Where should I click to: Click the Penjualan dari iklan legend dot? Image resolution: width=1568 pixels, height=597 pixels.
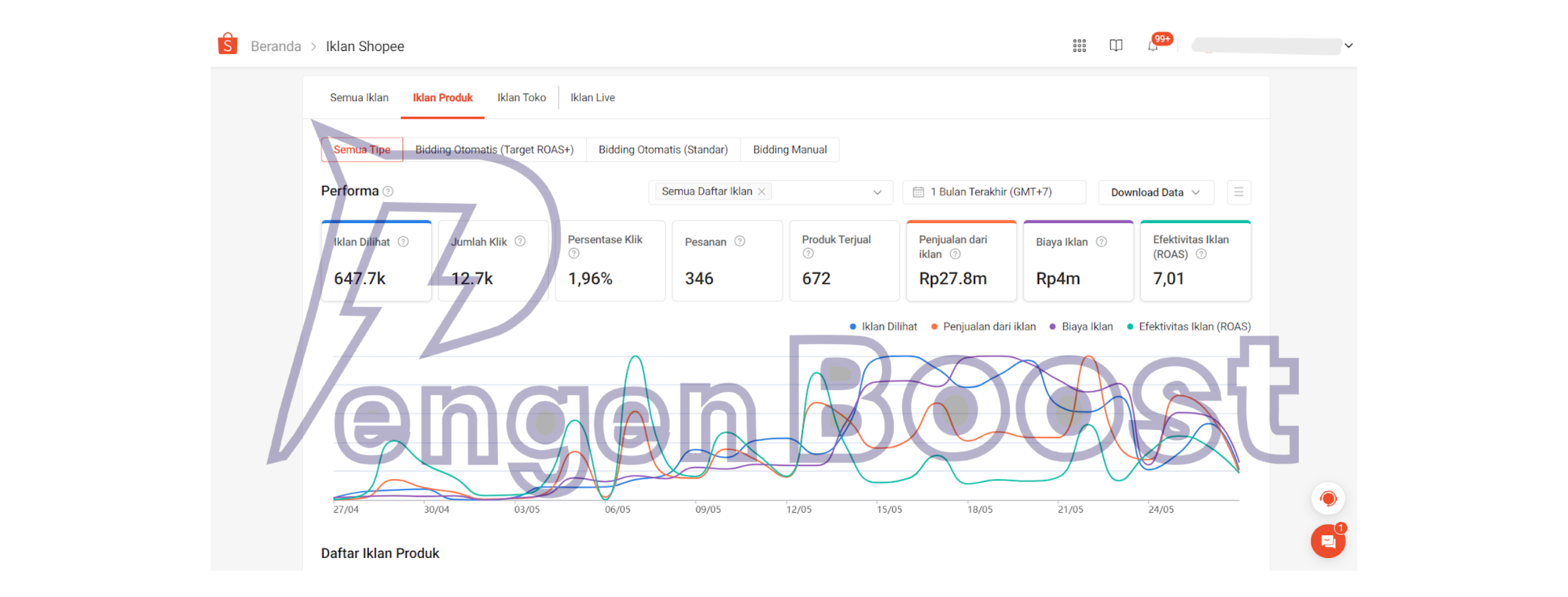point(934,327)
